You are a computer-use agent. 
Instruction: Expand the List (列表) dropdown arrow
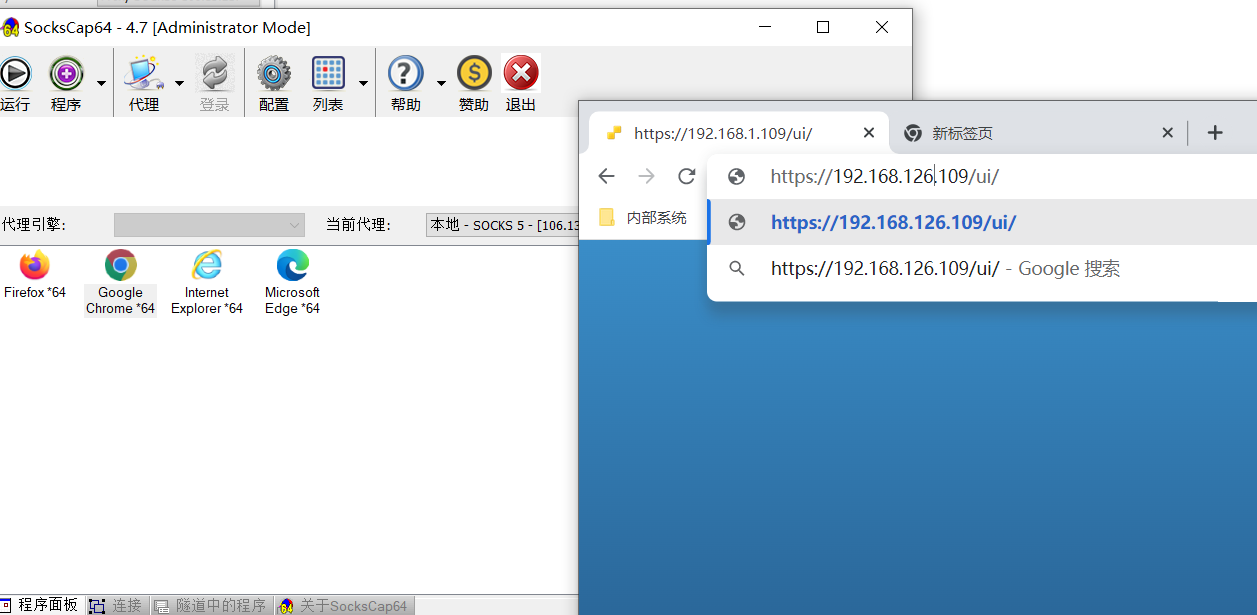coord(363,83)
